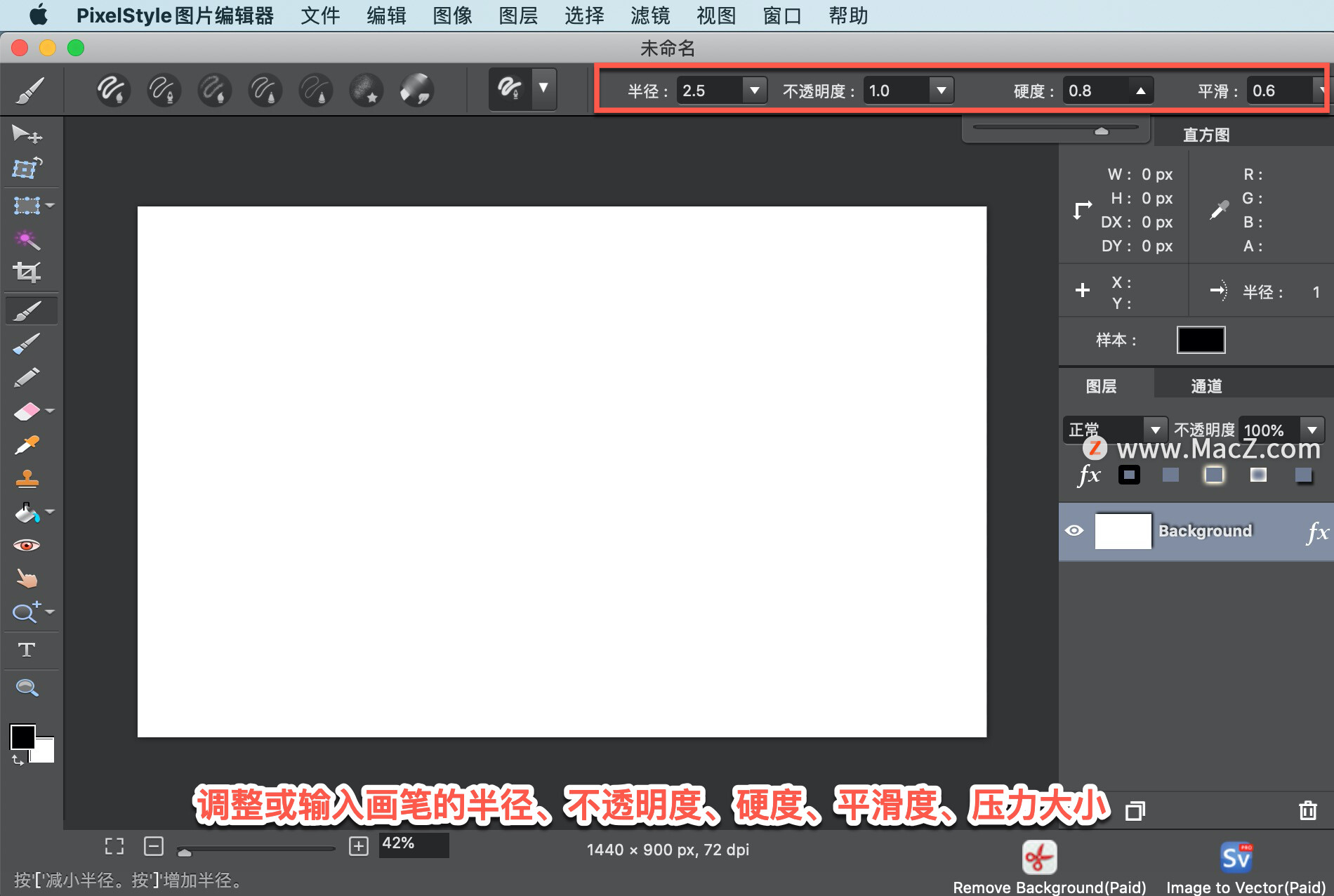The height and width of the screenshot is (896, 1334).
Task: Select the Clone Stamp tool
Action: [27, 478]
